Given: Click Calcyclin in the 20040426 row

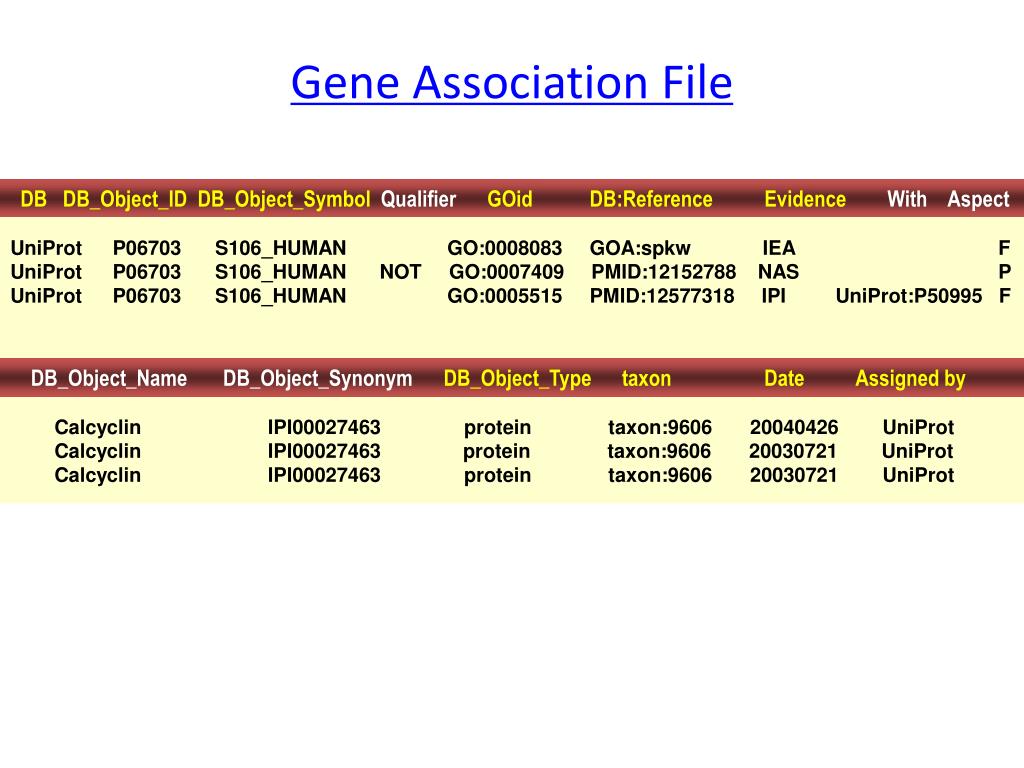Looking at the screenshot, I should (x=98, y=428).
